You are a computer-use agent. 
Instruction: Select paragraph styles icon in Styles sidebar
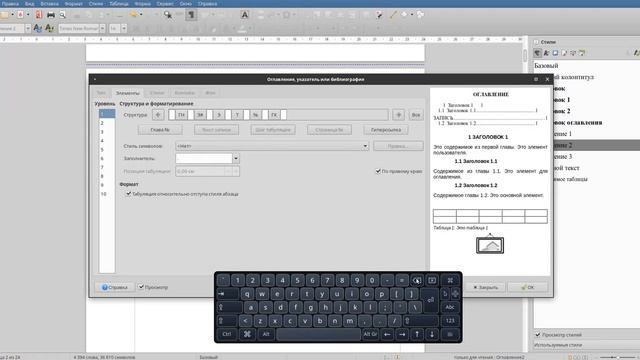(537, 53)
